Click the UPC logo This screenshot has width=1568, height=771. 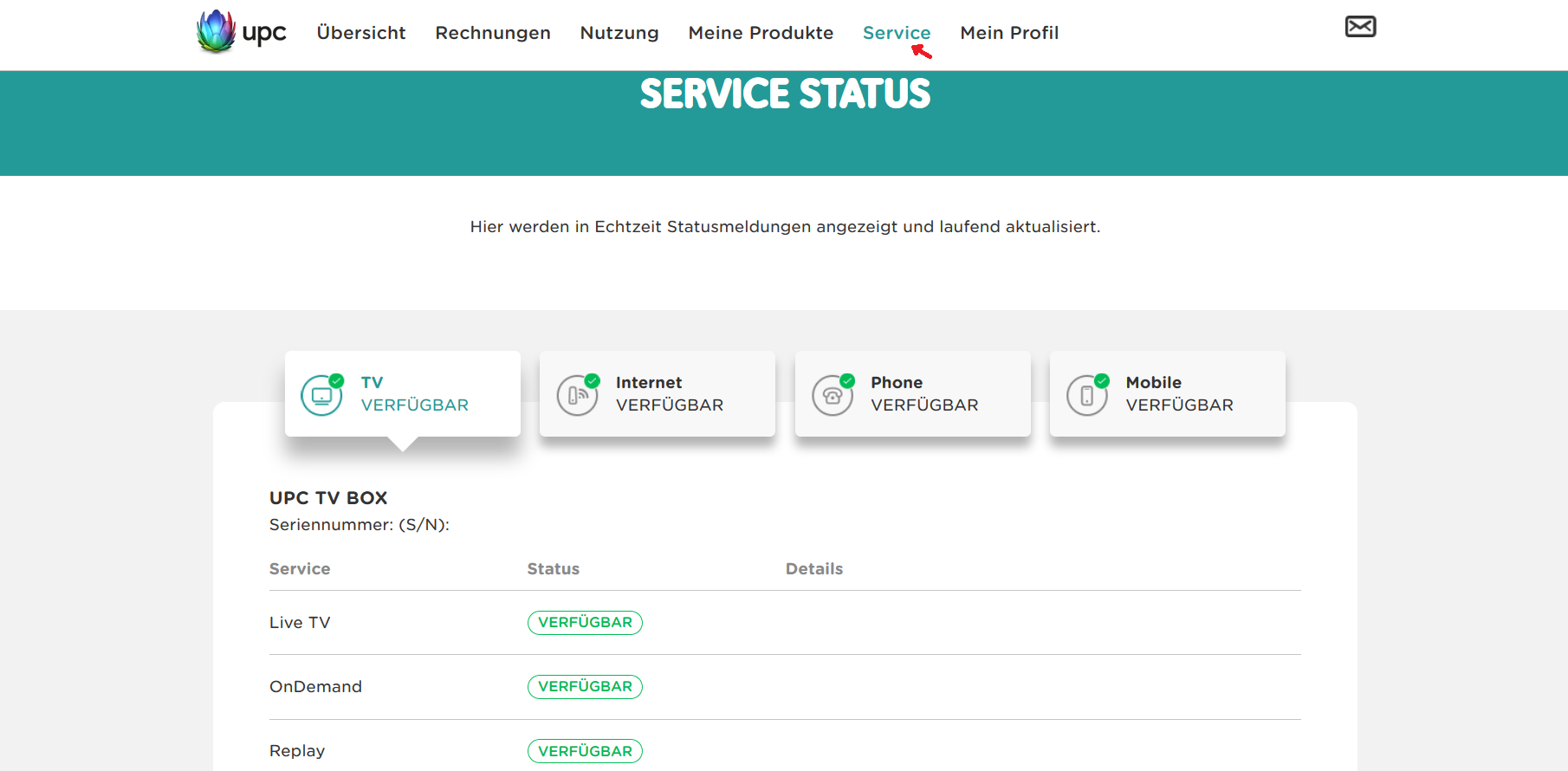tap(241, 32)
